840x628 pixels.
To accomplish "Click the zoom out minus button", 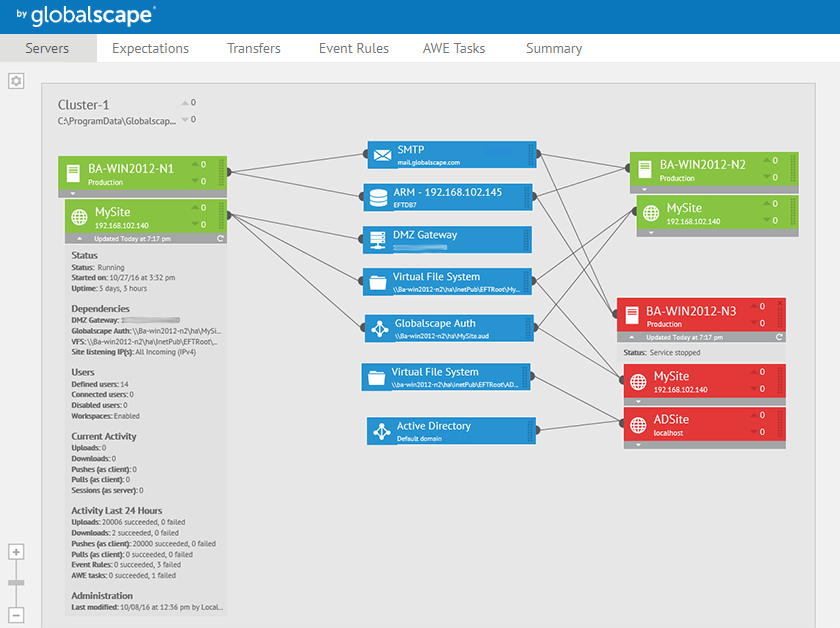I will tap(16, 615).
